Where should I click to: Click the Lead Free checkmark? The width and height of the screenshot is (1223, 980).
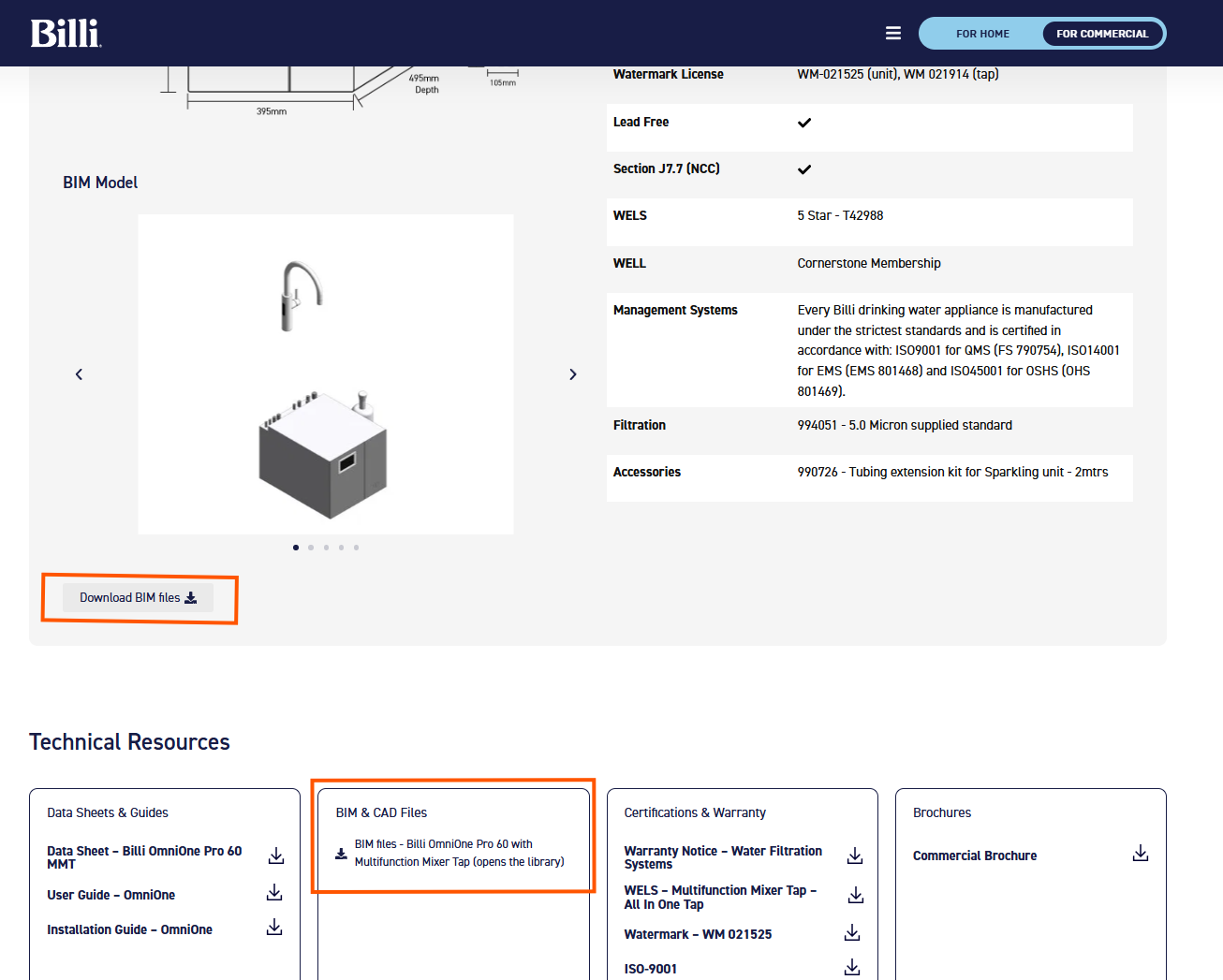(x=804, y=123)
